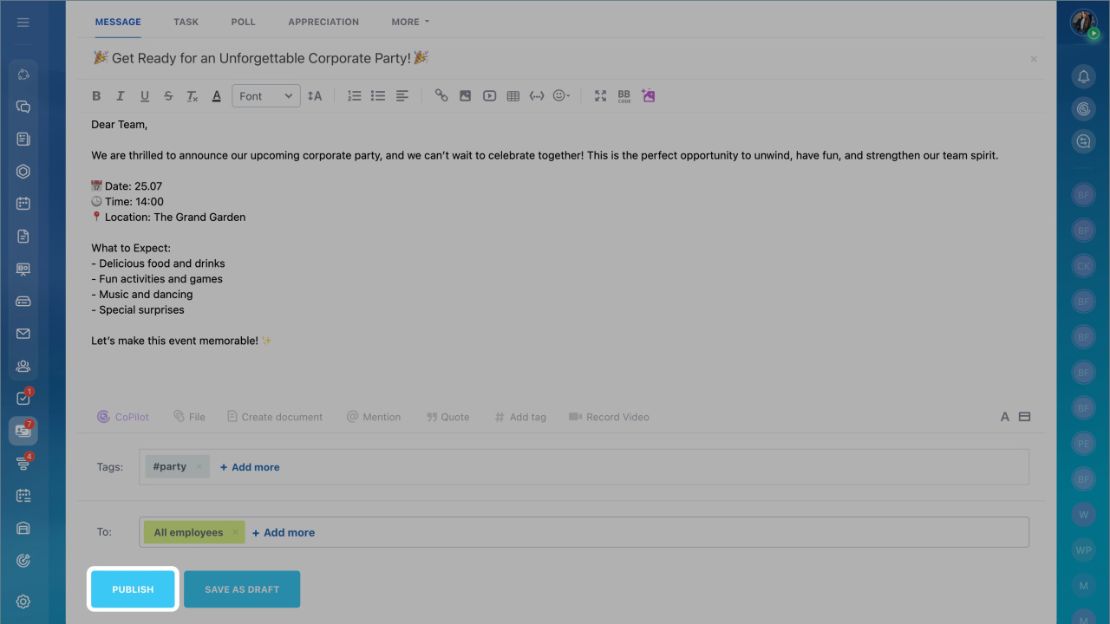This screenshot has height=624, width=1110.
Task: Select the Message tab
Action: (x=118, y=22)
